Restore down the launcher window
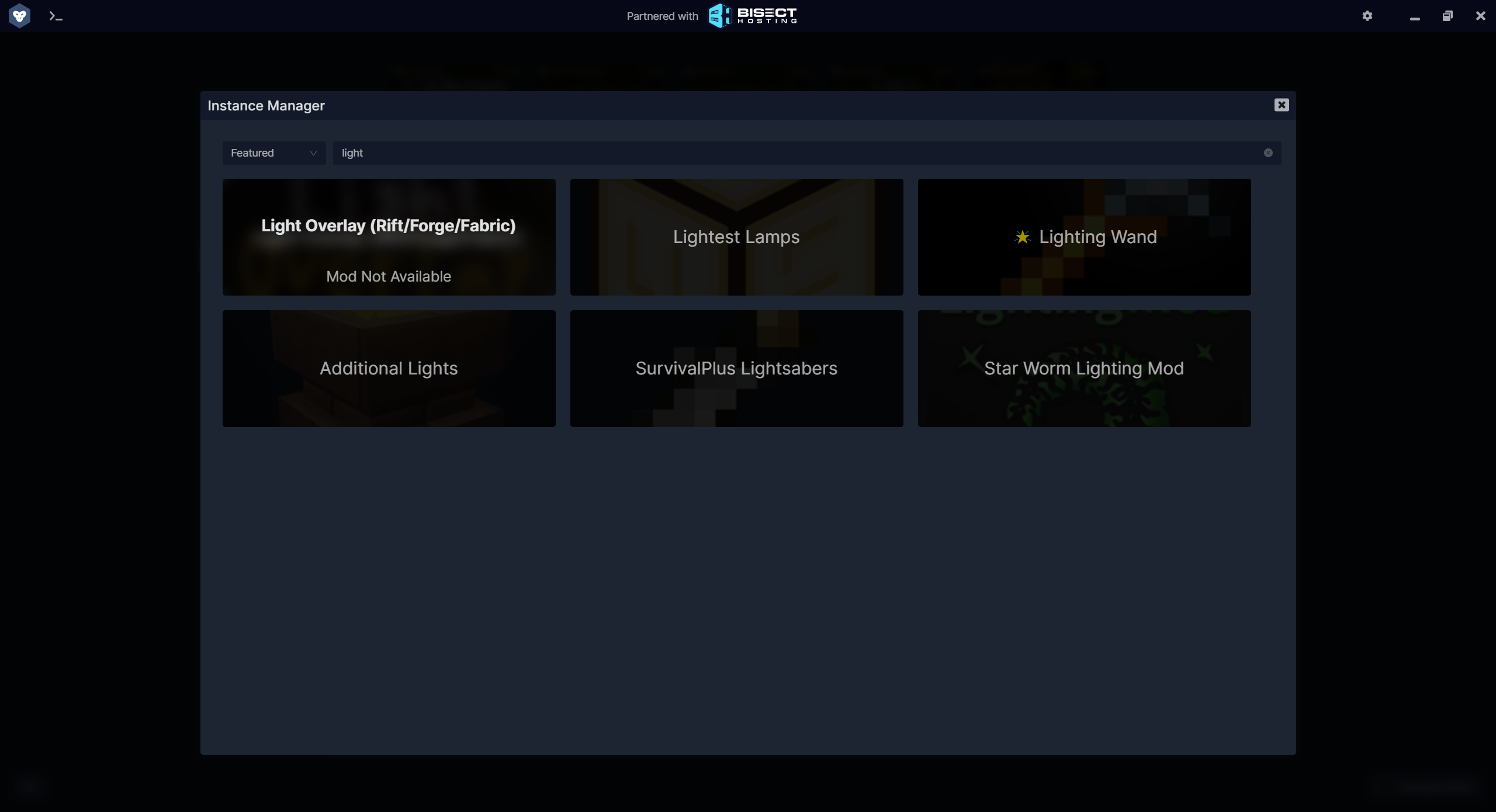Image resolution: width=1496 pixels, height=812 pixels. tap(1447, 16)
